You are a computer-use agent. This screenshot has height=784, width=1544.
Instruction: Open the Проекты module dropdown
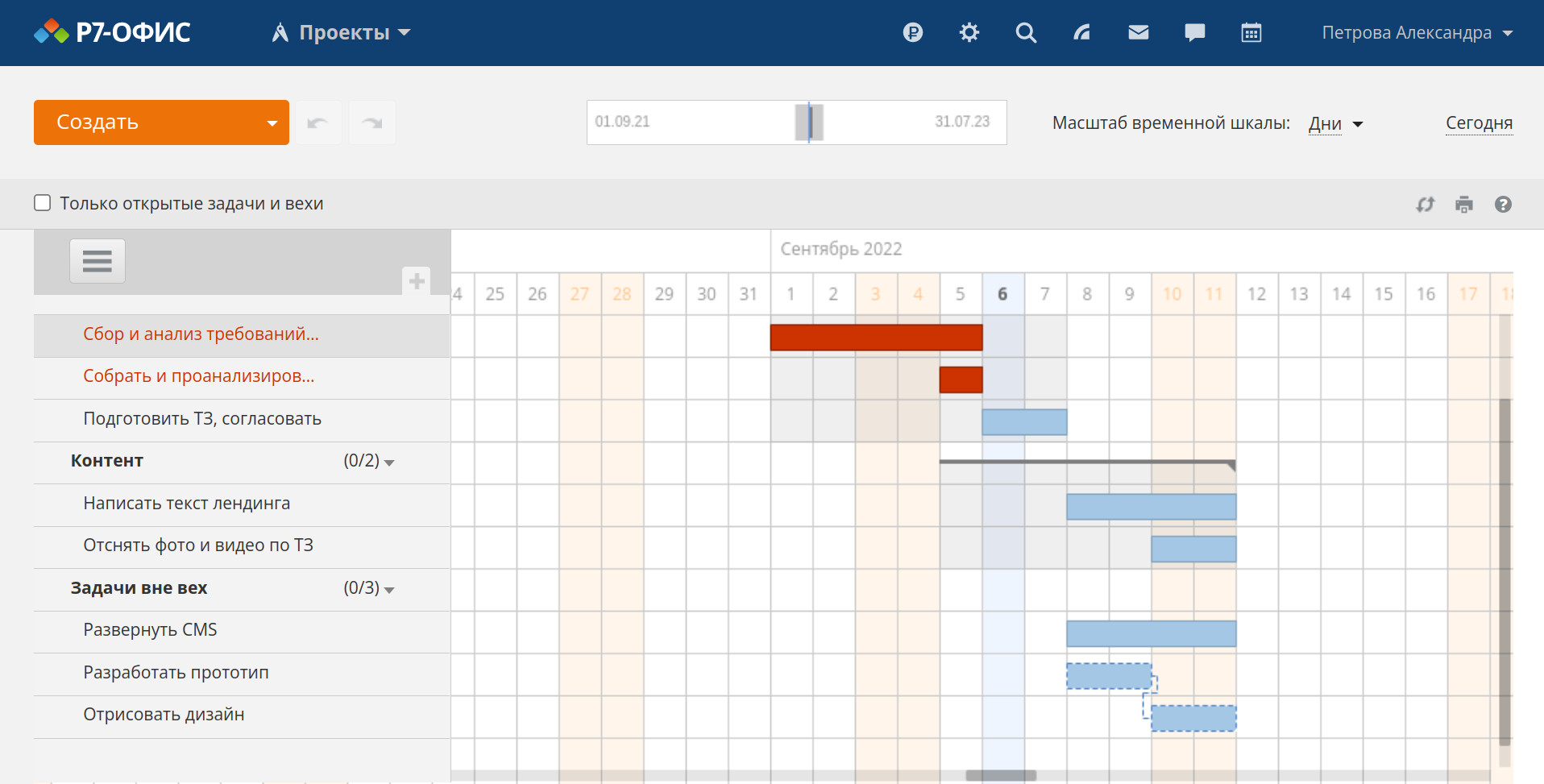(342, 32)
